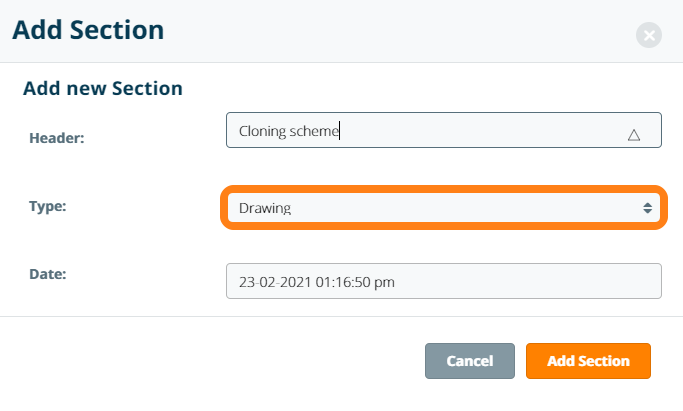
Task: Click the "Cloning scheme" text in Header
Action: [289, 131]
